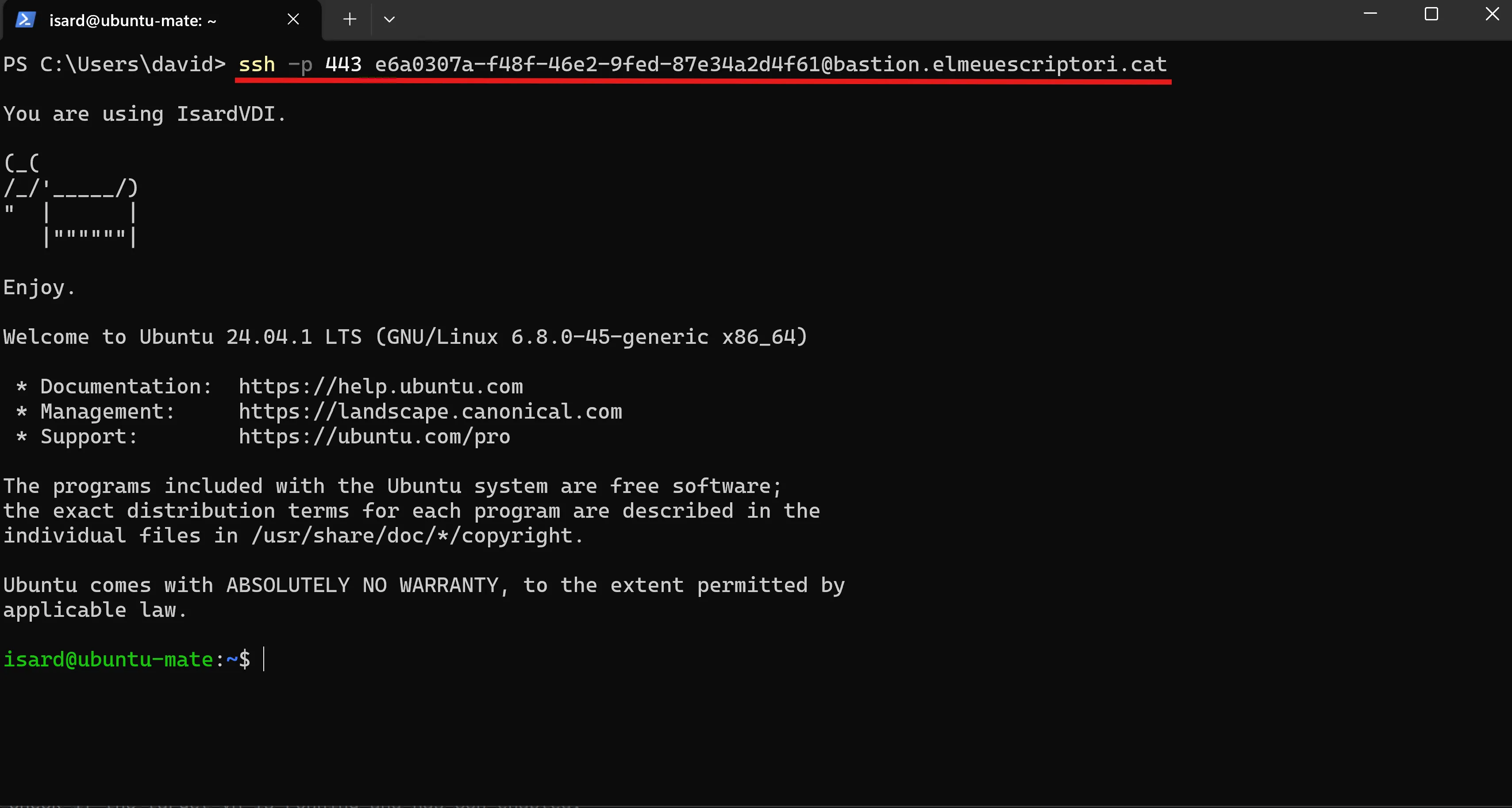Open a new tab with the plus icon
The height and width of the screenshot is (808, 1512).
[x=350, y=19]
